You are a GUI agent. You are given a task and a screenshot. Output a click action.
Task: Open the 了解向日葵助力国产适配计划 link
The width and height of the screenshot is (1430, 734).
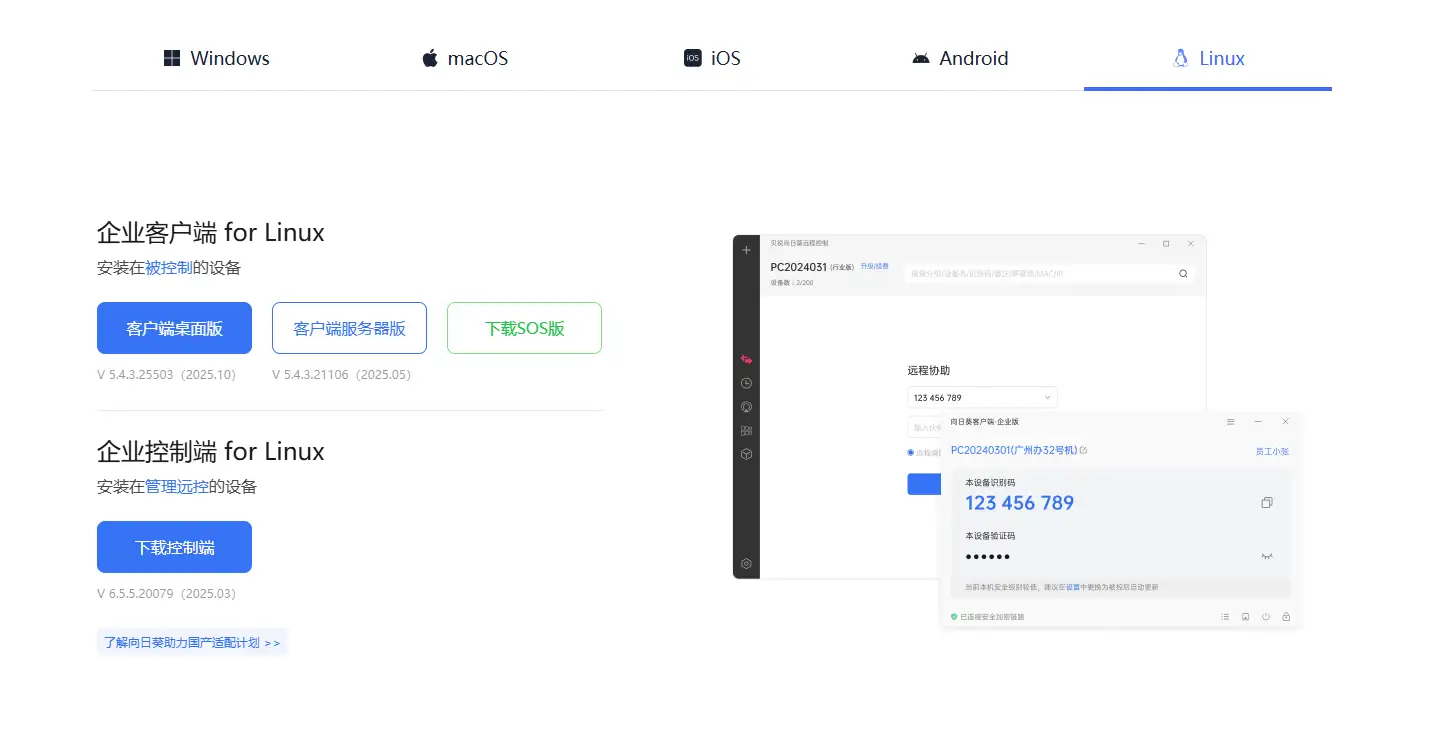pyautogui.click(x=192, y=642)
